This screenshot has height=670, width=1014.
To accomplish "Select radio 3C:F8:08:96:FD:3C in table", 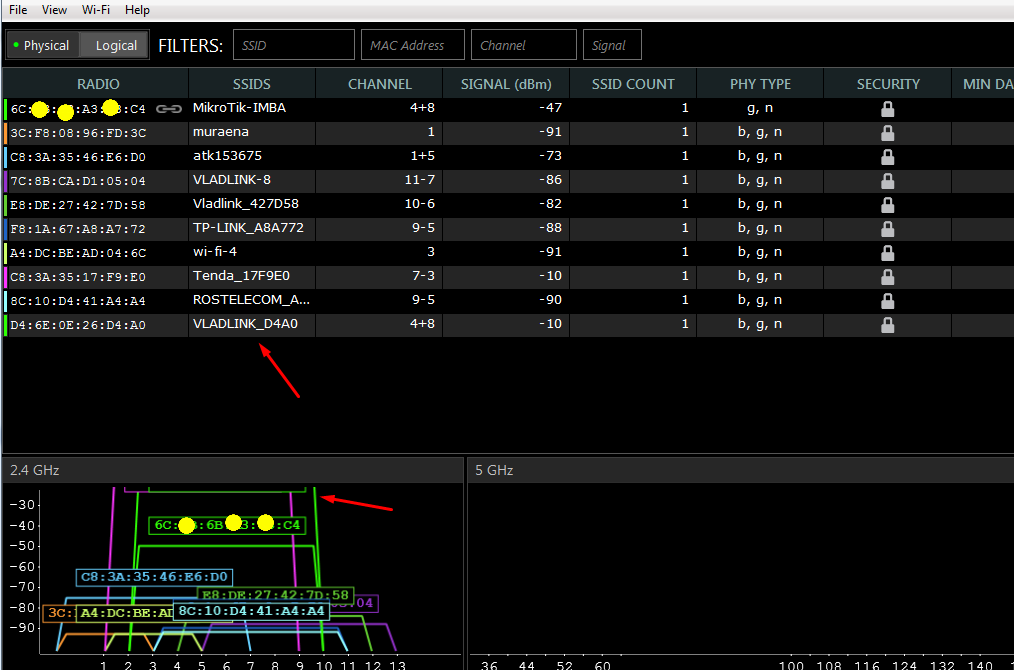I will click(x=78, y=134).
